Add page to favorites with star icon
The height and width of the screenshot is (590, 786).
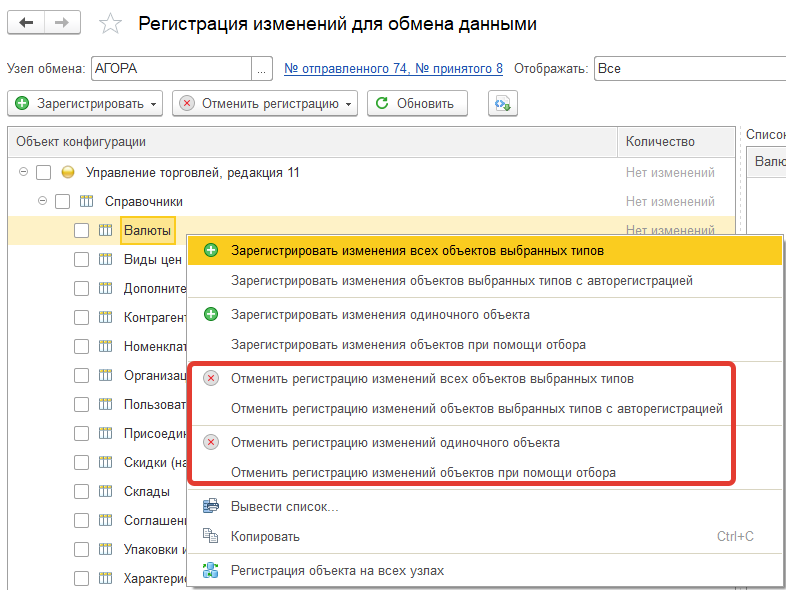(x=111, y=24)
